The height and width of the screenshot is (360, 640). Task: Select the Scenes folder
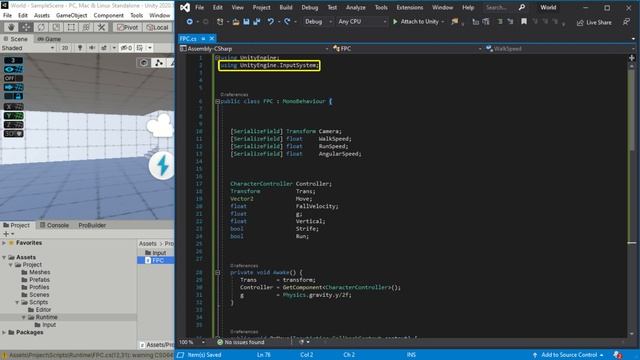(35, 295)
